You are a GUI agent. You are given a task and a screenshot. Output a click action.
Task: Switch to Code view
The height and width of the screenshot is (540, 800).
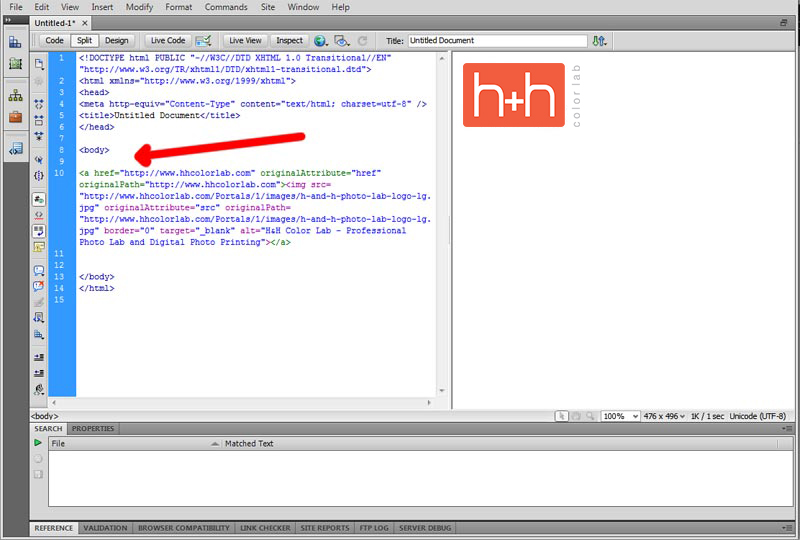(54, 40)
